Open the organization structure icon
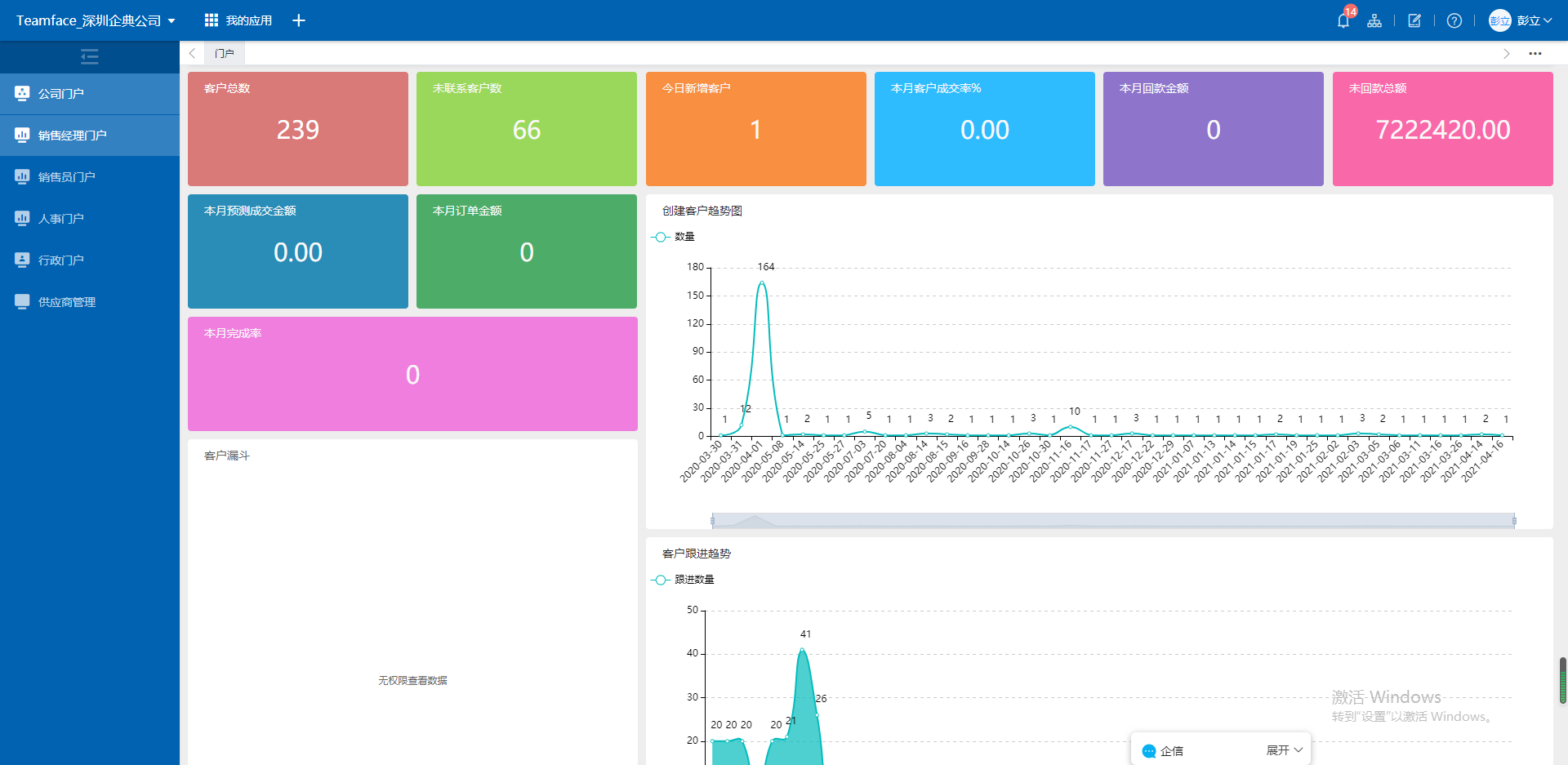1568x765 pixels. [1374, 20]
